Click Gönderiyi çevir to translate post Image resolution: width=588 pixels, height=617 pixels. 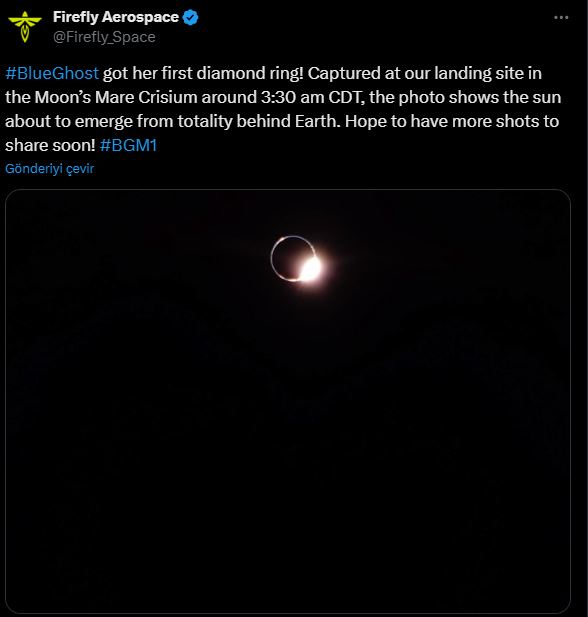(x=50, y=169)
